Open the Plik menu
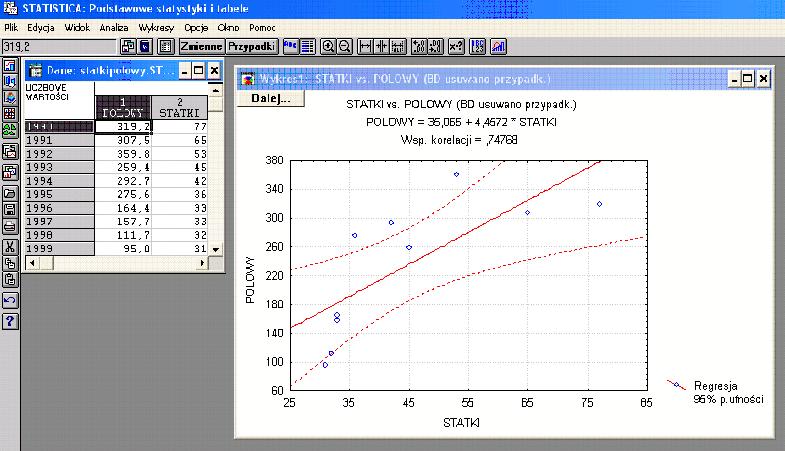Image resolution: width=785 pixels, height=451 pixels. 11,28
